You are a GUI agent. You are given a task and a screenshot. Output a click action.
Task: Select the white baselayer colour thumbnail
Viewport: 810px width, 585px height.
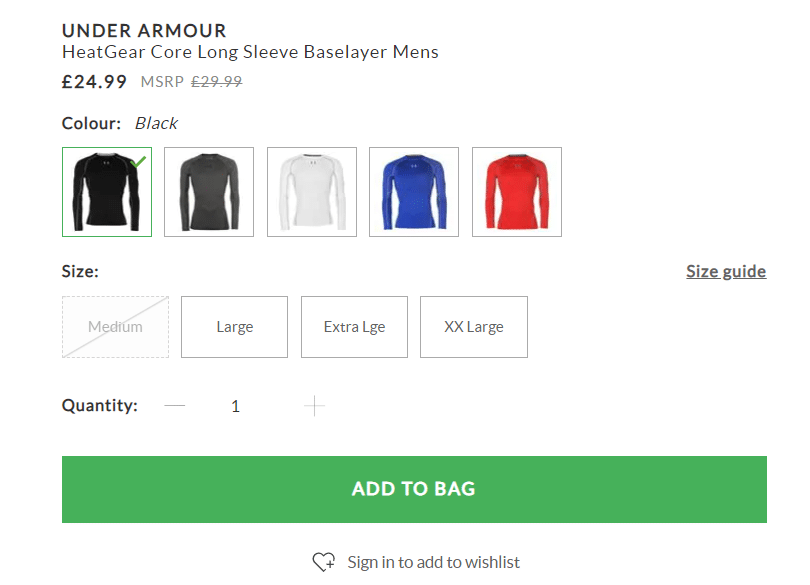pyautogui.click(x=311, y=192)
